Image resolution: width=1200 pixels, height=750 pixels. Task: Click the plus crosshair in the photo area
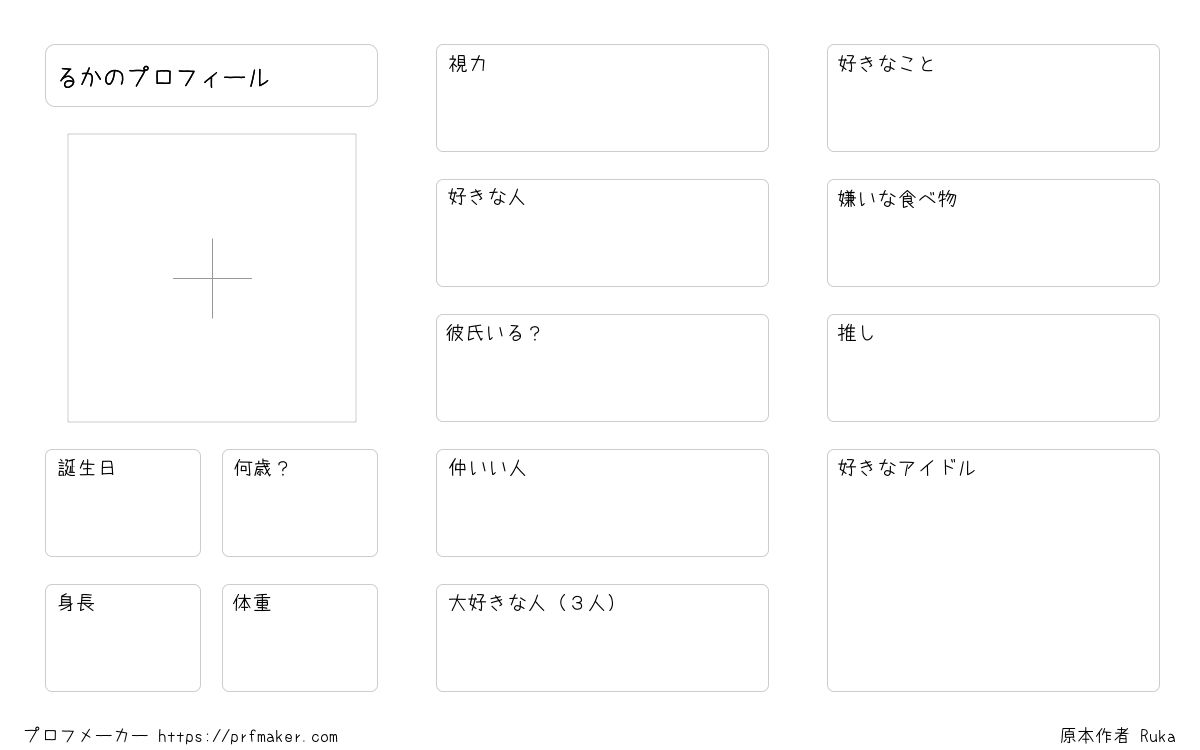[x=212, y=278]
